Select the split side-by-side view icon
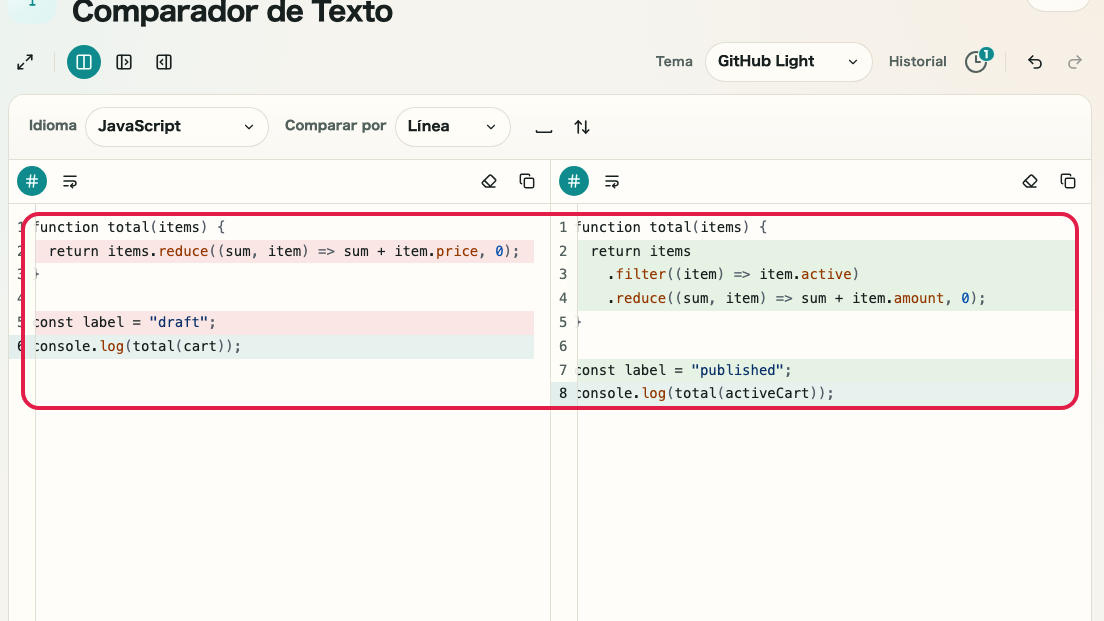1104x621 pixels. pyautogui.click(x=84, y=62)
